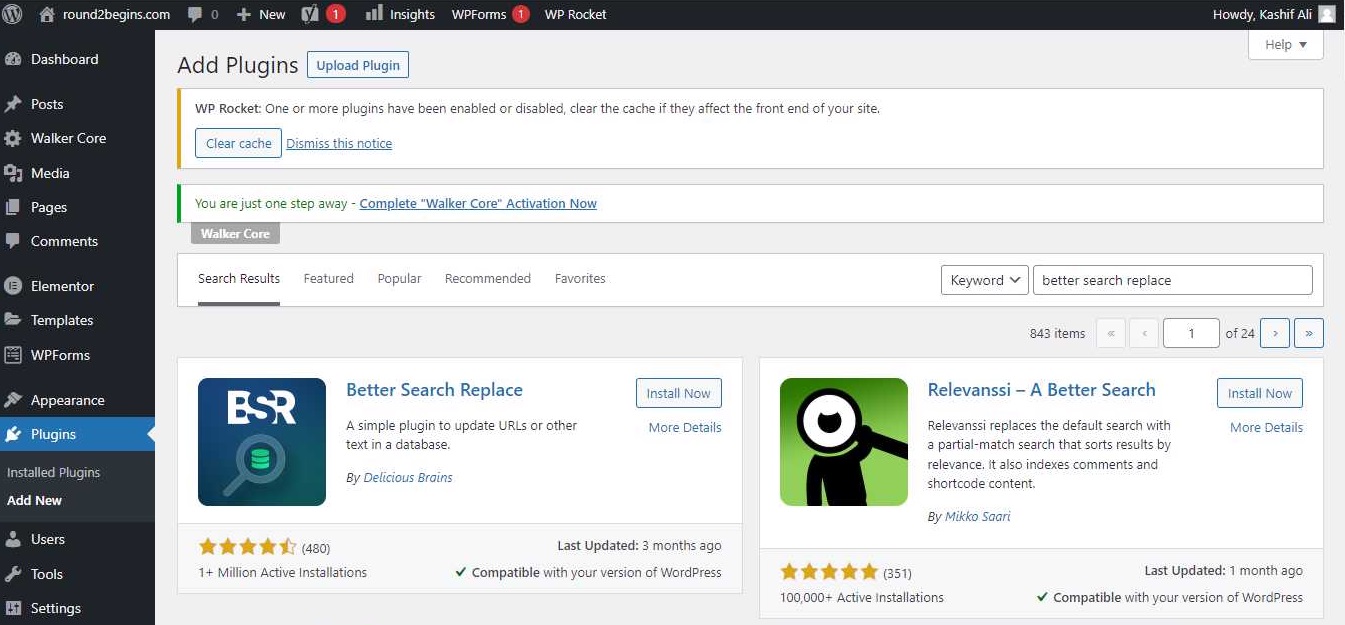This screenshot has height=625, width=1345.
Task: Click the Templates folder icon in sidebar
Action: (x=14, y=320)
